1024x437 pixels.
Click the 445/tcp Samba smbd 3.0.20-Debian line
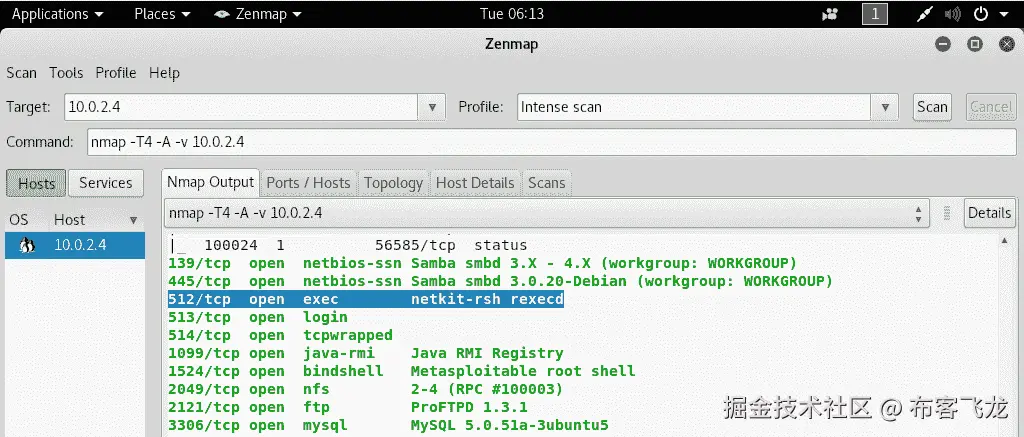pyautogui.click(x=500, y=282)
